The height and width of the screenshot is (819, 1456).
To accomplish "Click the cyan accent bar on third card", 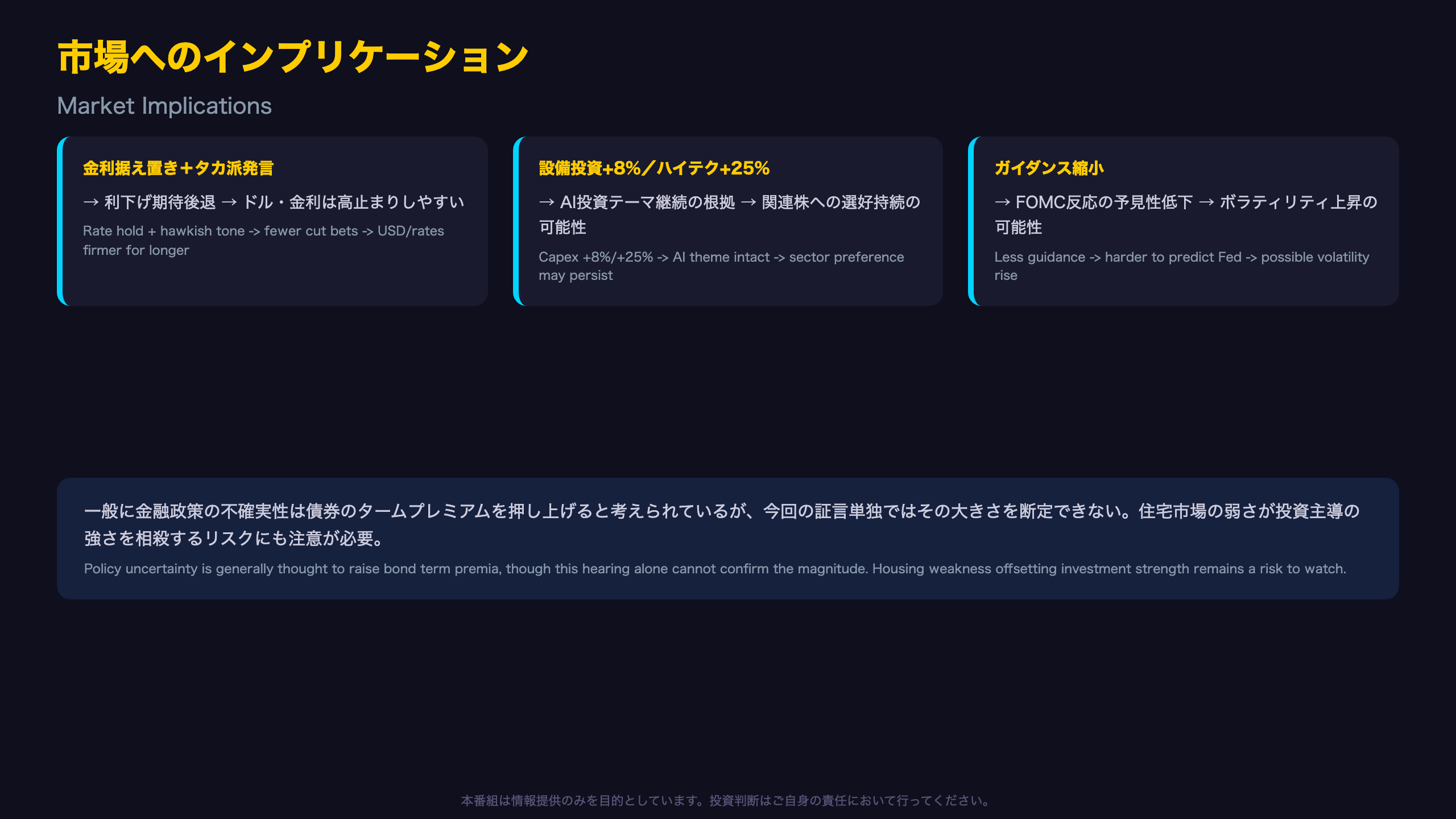I will click(971, 221).
